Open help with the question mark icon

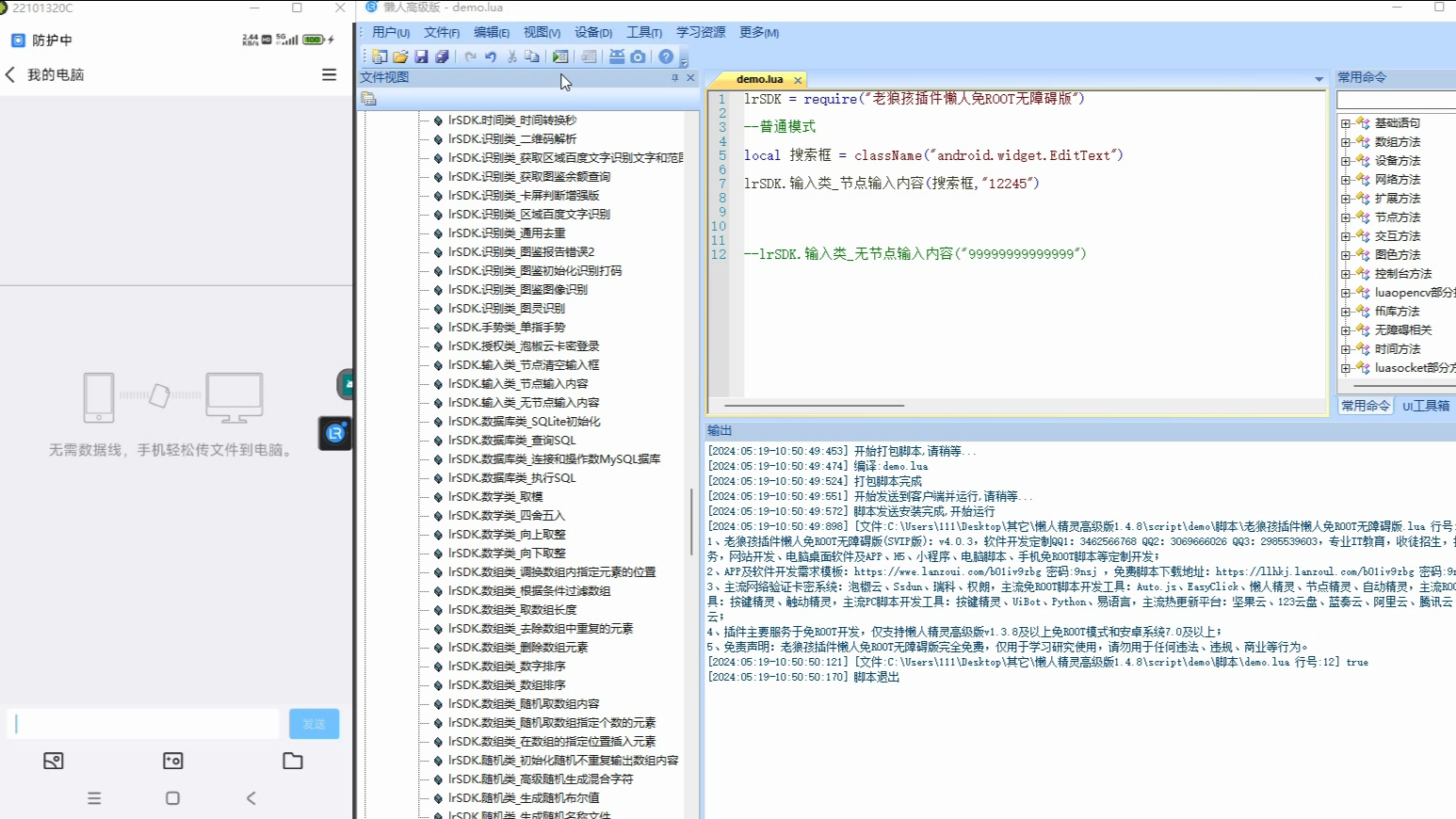pos(666,56)
